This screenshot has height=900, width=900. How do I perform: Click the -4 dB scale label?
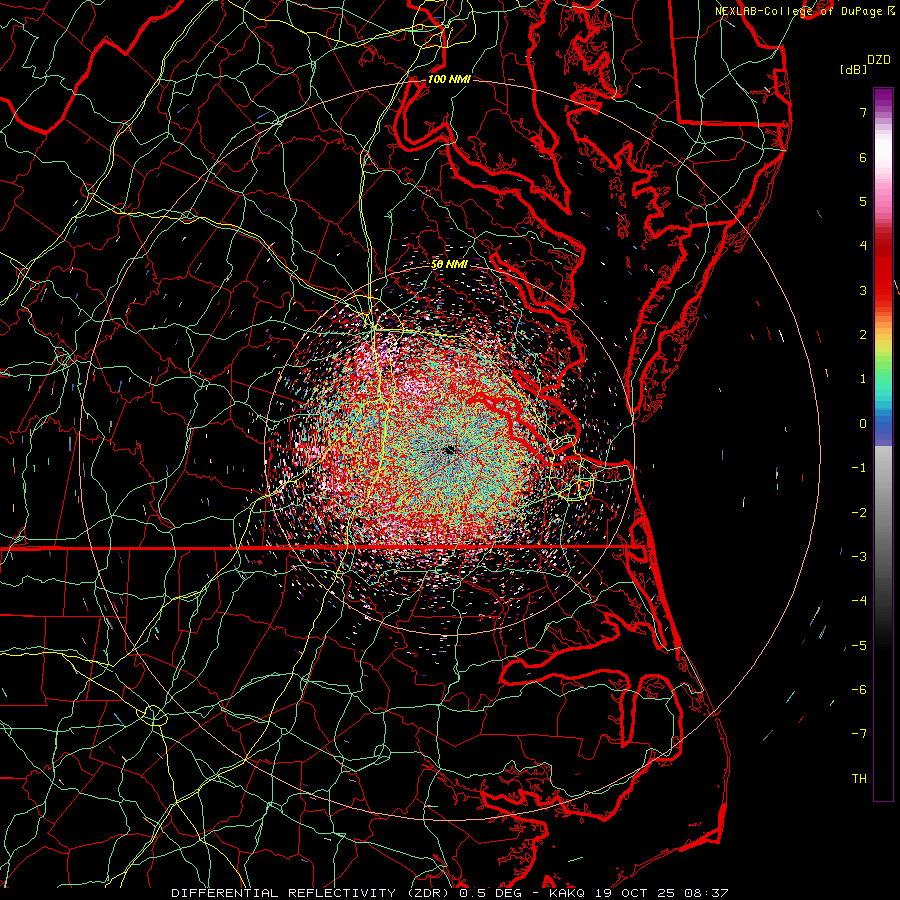[859, 600]
